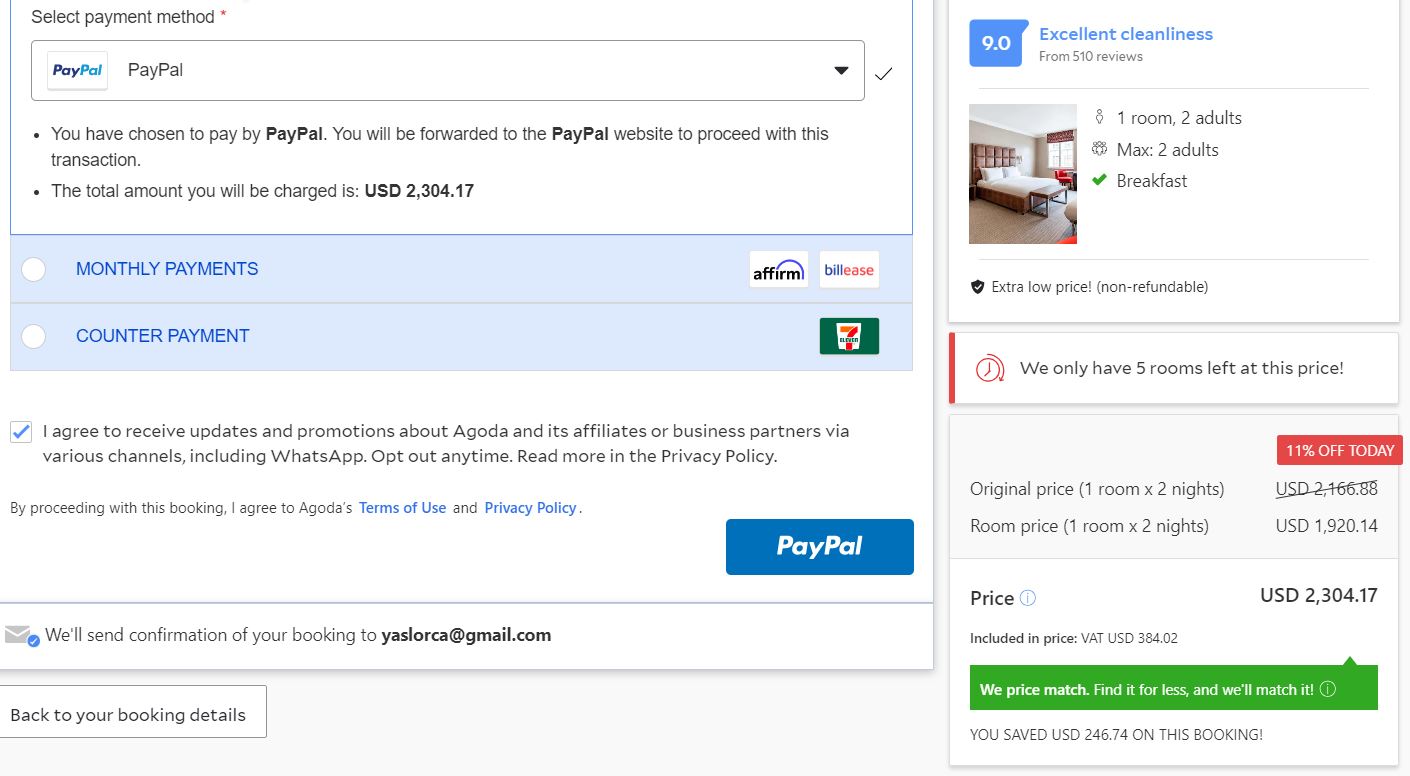Screen dimensions: 1410x776
Task: Select the Monthly Payments radio button
Action: [x=34, y=269]
